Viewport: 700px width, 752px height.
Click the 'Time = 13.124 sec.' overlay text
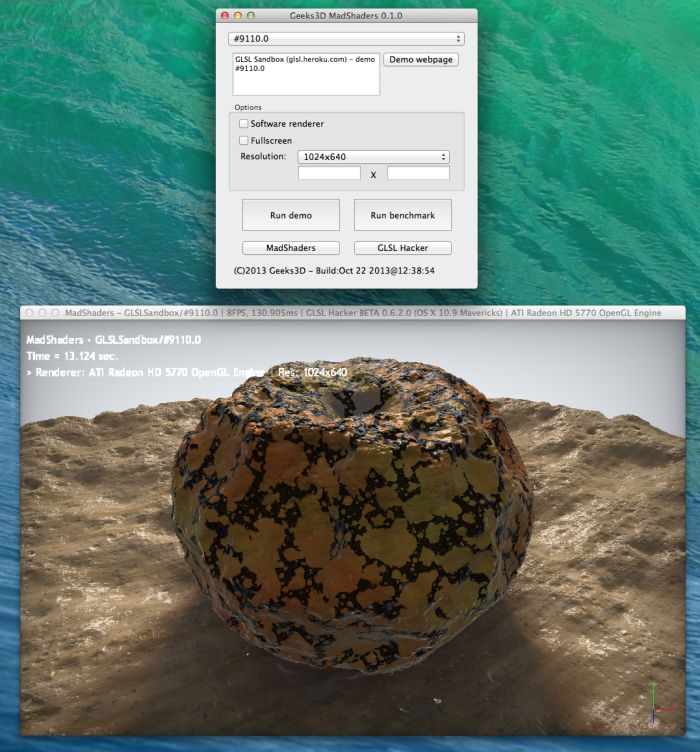click(x=72, y=356)
